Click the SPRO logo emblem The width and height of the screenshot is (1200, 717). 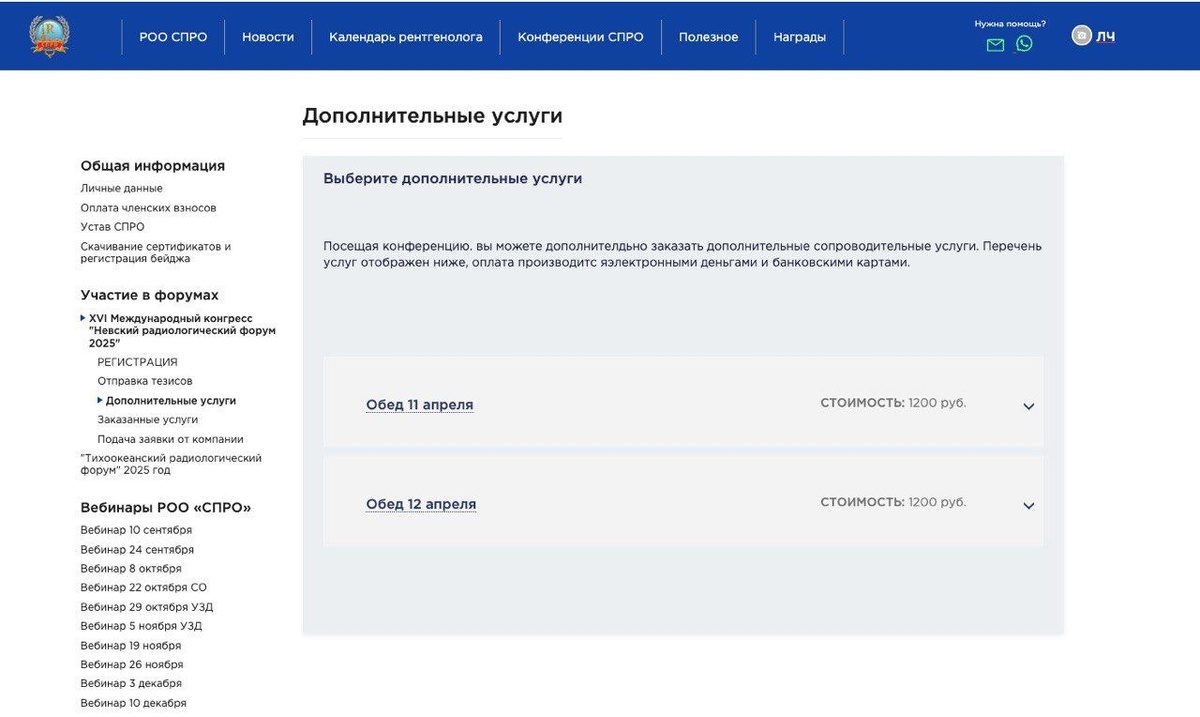[50, 36]
